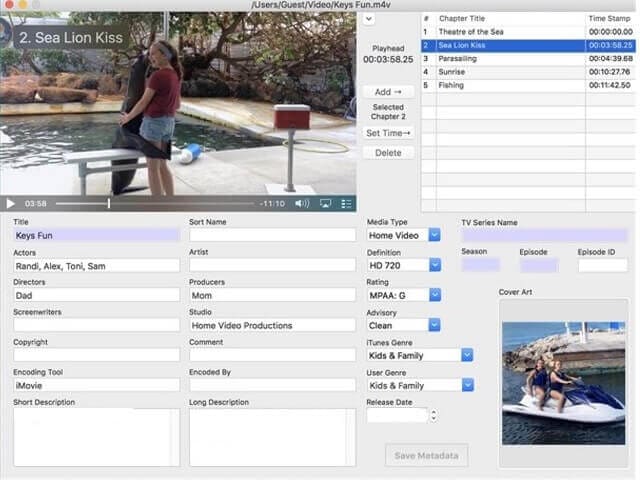
Task: Click the Sort Name field
Action: pos(272,235)
